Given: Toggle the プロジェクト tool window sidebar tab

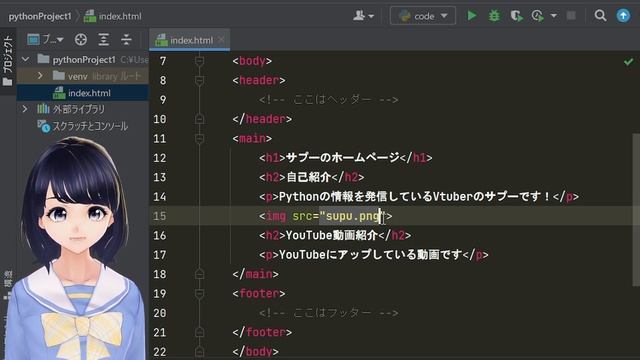Looking at the screenshot, I should tap(7, 61).
